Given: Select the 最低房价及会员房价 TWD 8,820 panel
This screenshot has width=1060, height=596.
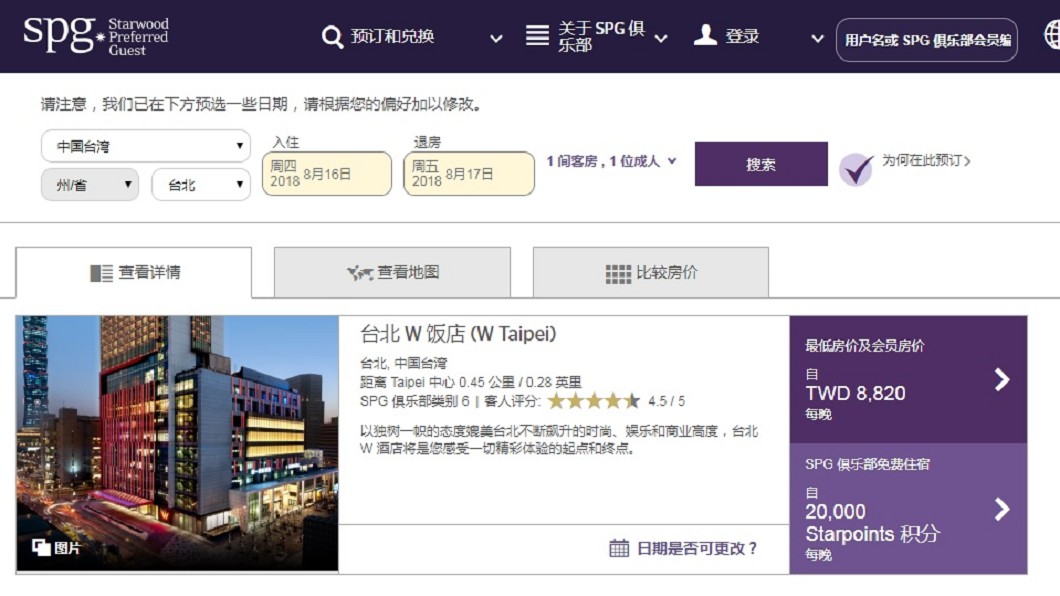Looking at the screenshot, I should (908, 379).
